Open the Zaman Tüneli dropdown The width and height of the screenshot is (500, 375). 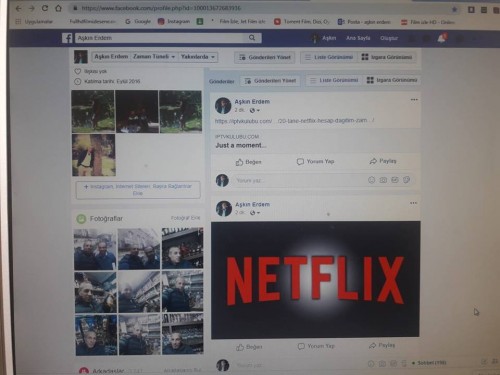click(154, 57)
